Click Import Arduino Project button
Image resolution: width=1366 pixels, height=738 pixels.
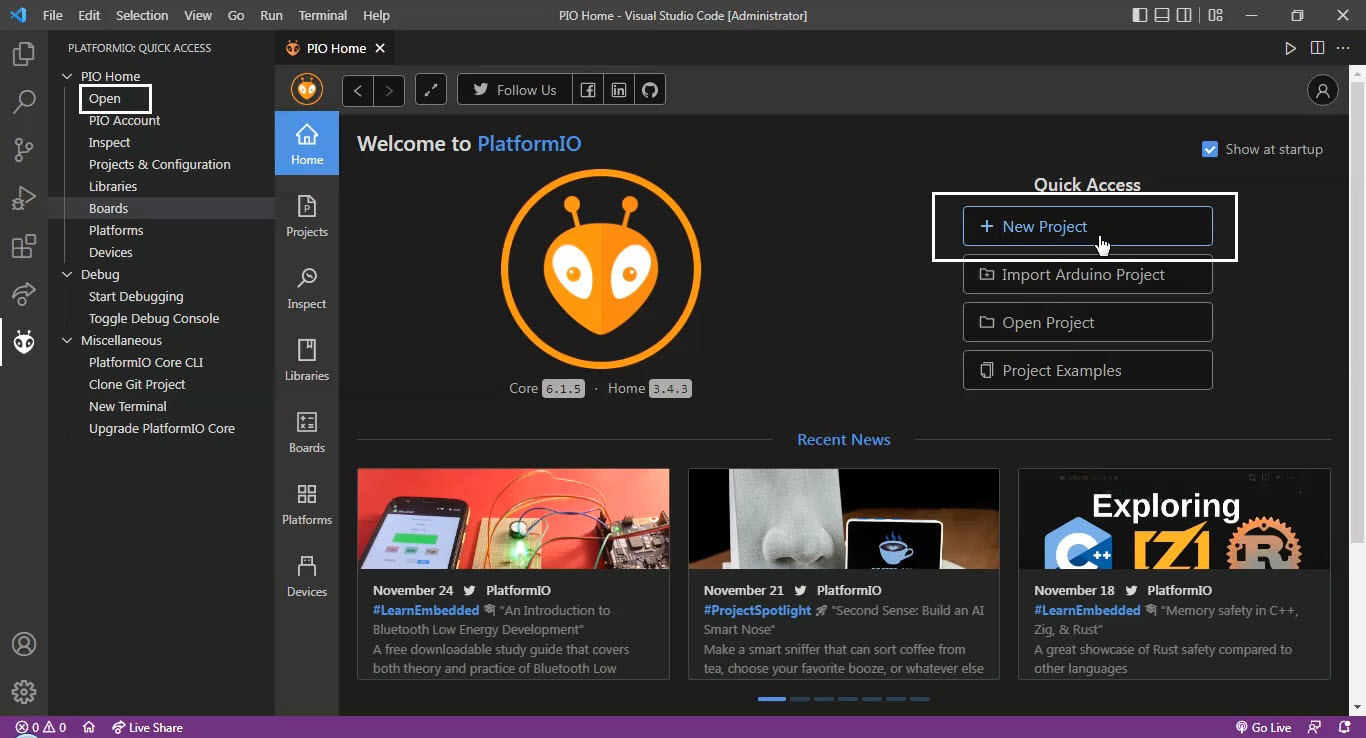click(x=1088, y=274)
